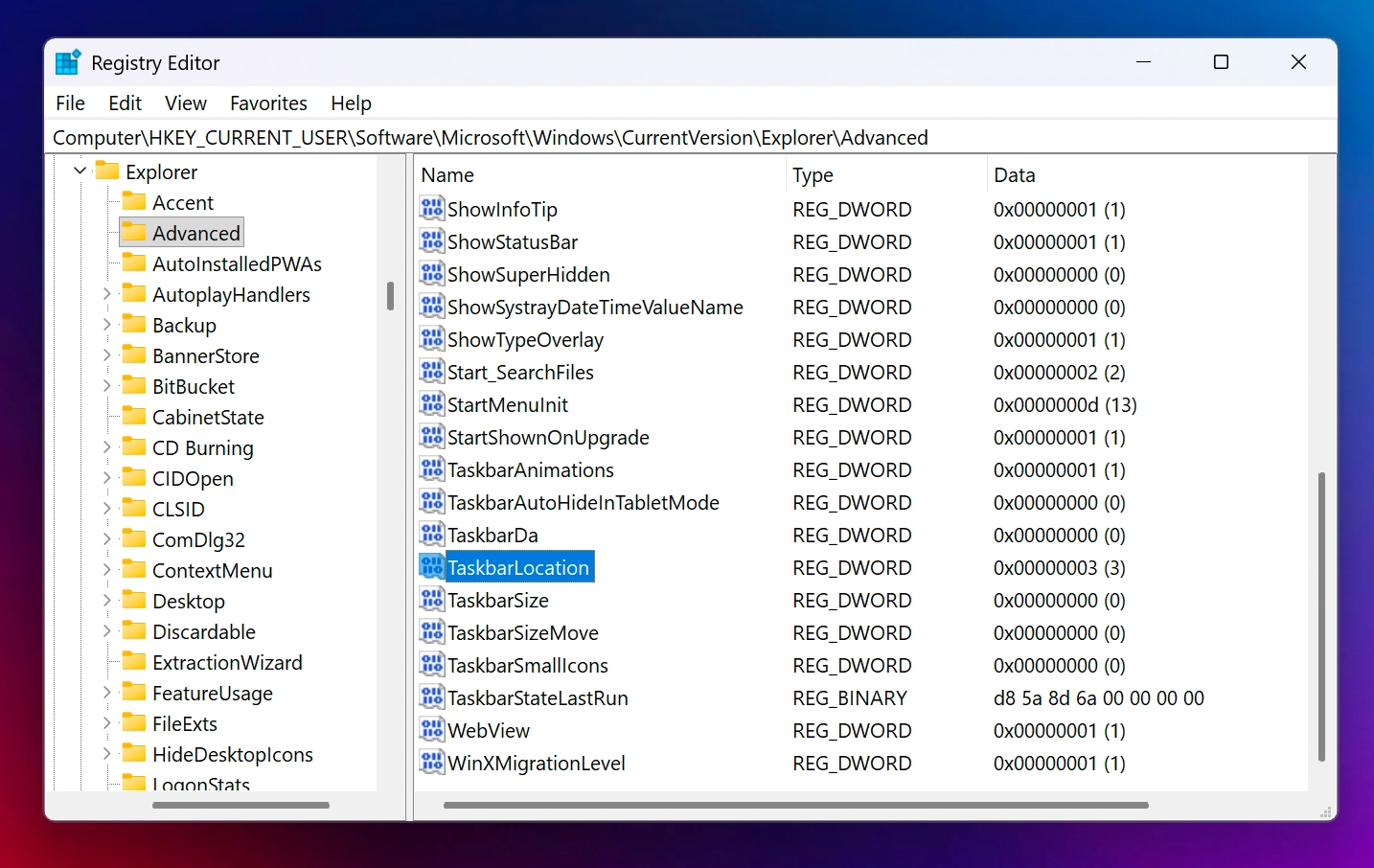The height and width of the screenshot is (868, 1374).
Task: Click the CabinetState folder icon
Action: coord(135,416)
